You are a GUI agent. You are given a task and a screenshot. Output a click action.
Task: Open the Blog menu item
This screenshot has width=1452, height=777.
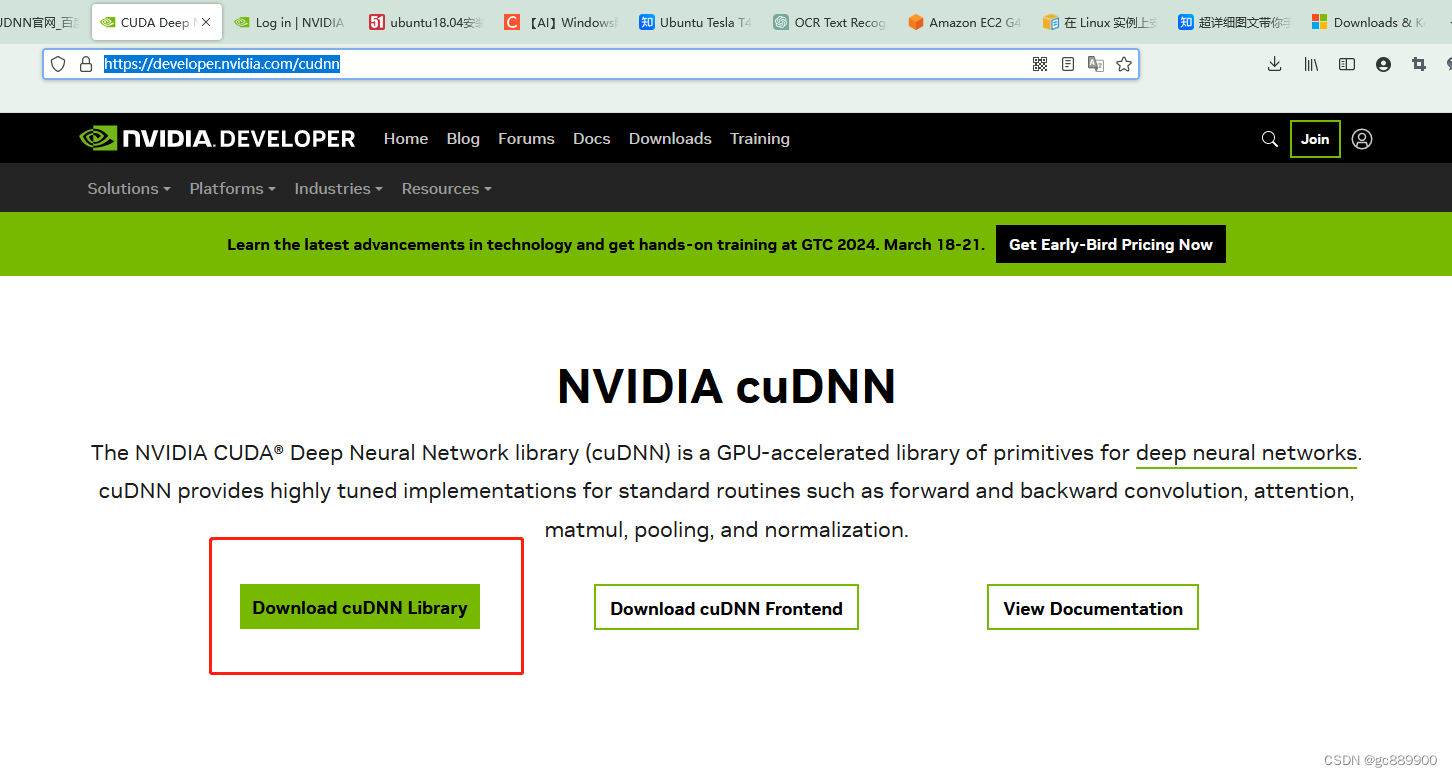(x=463, y=139)
